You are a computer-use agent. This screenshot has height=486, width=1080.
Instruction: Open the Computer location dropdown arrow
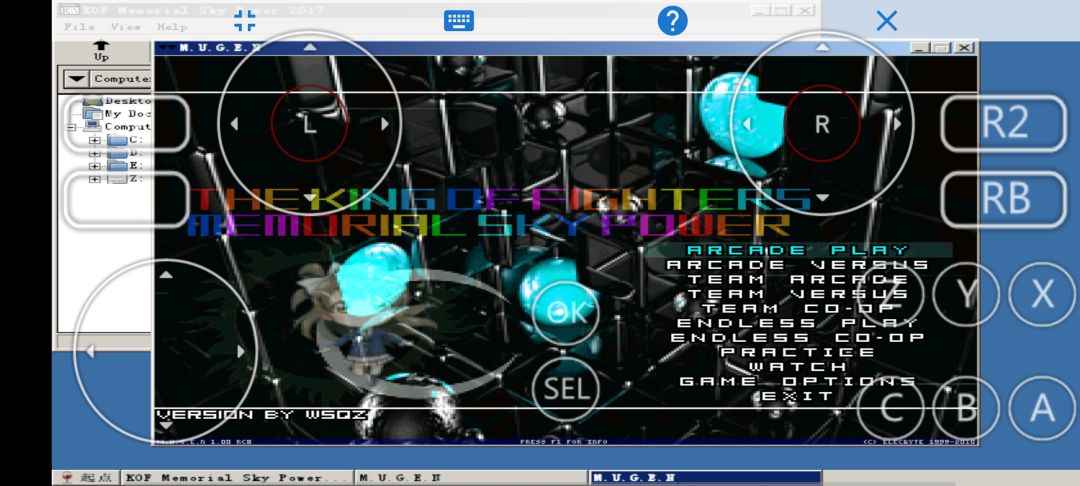76,79
